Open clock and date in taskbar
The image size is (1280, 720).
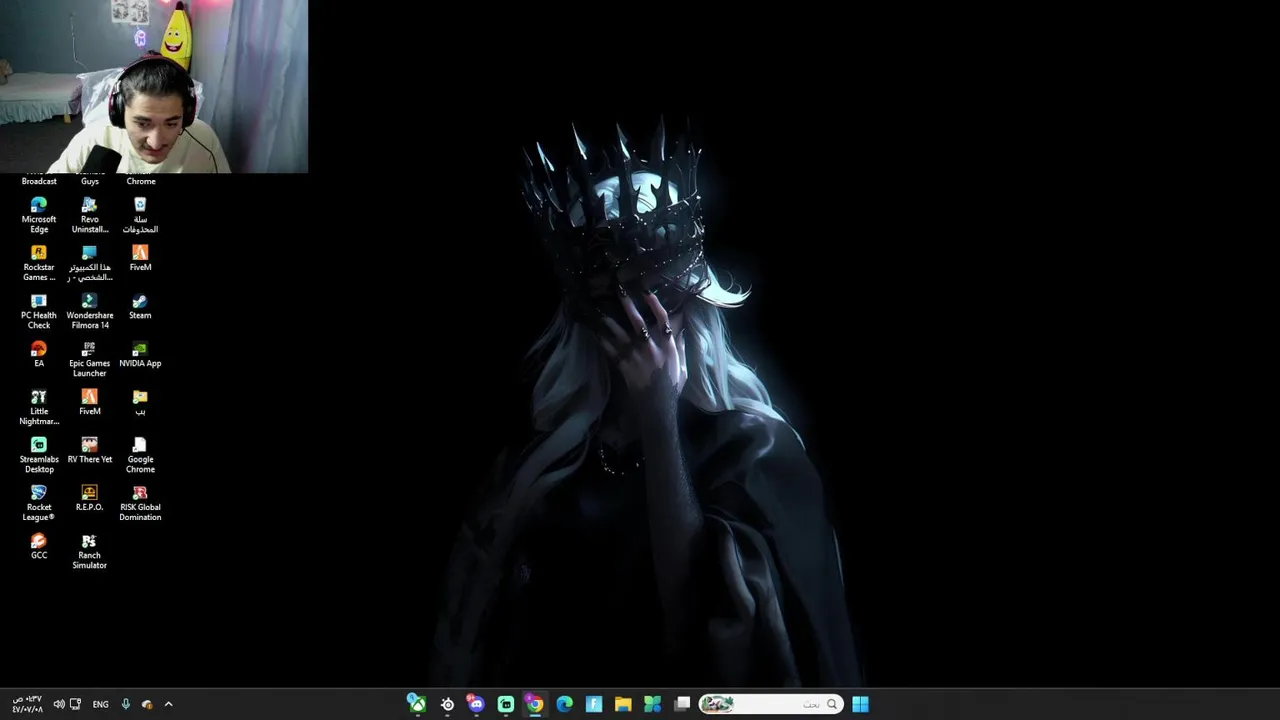pos(27,704)
